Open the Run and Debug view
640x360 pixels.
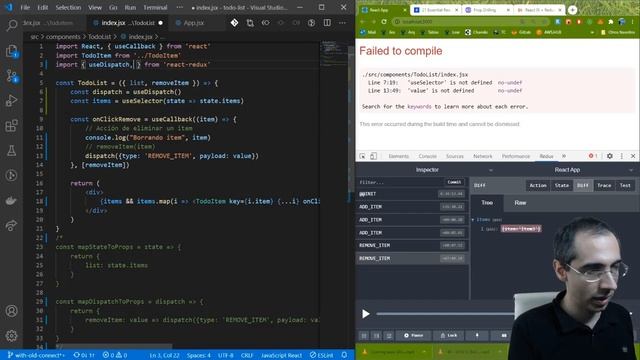click(x=11, y=100)
